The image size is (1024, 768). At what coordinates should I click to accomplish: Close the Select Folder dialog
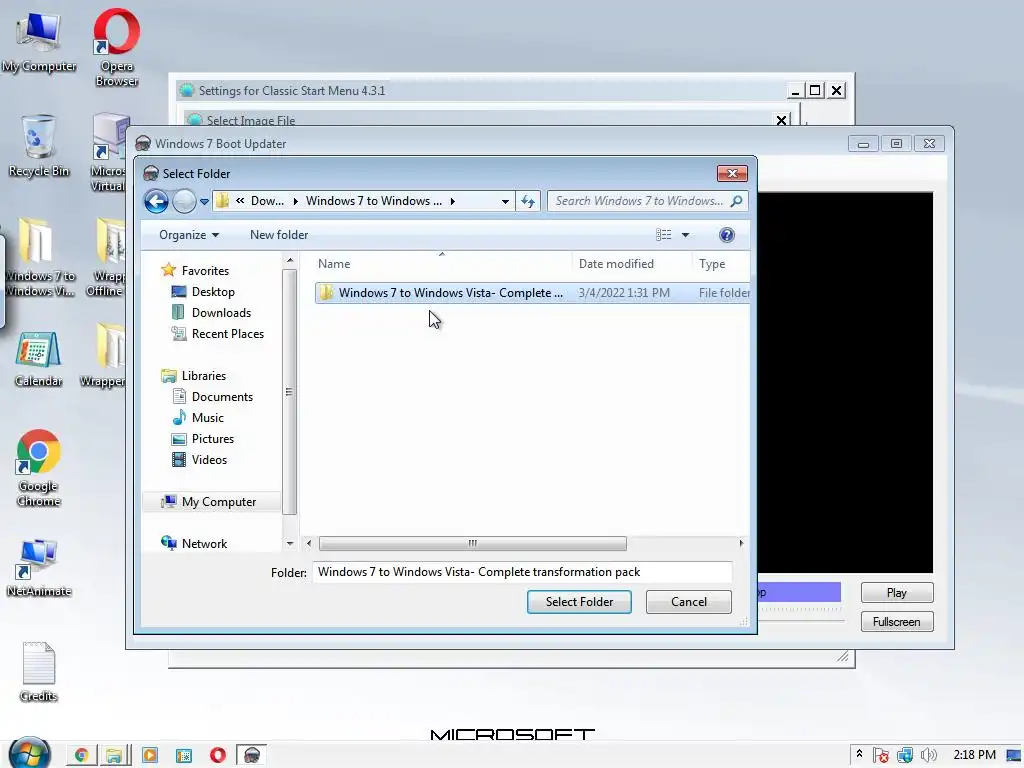pos(732,174)
